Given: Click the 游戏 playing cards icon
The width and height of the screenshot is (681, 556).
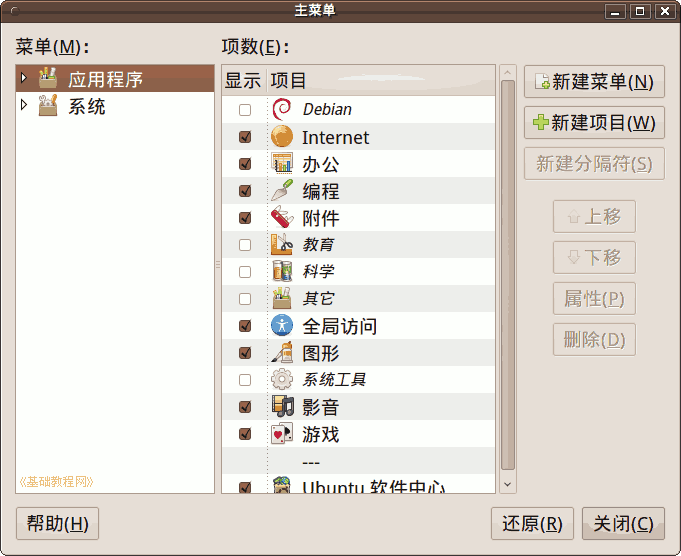Looking at the screenshot, I should tap(281, 433).
